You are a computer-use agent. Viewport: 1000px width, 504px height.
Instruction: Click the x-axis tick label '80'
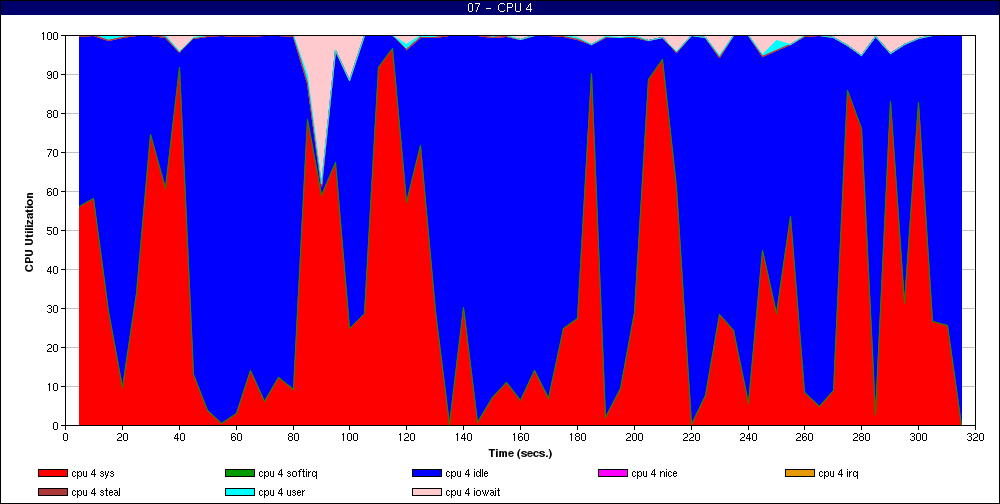[x=293, y=437]
